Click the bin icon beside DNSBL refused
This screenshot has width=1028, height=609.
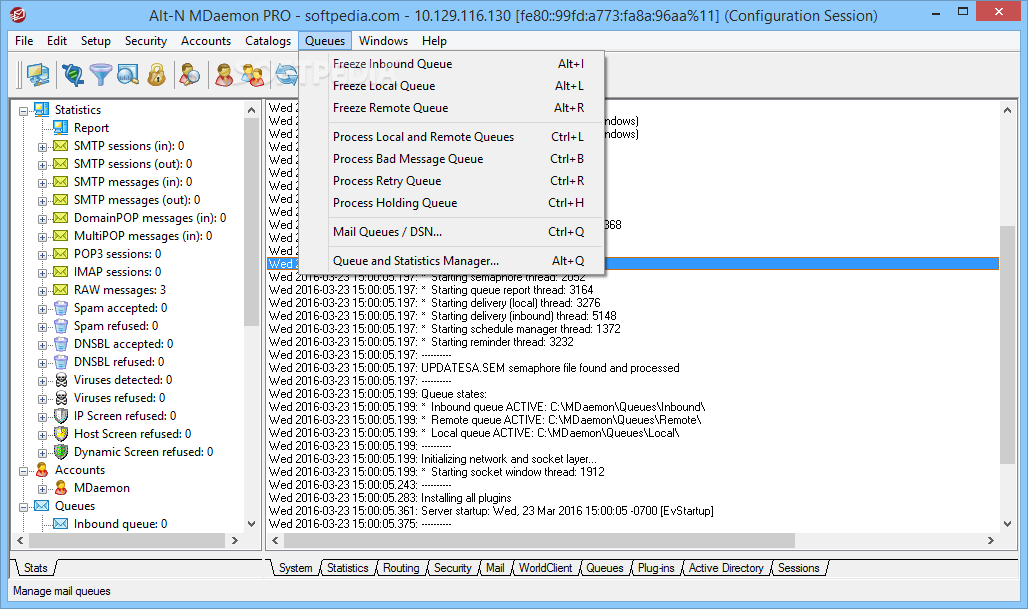(60, 362)
